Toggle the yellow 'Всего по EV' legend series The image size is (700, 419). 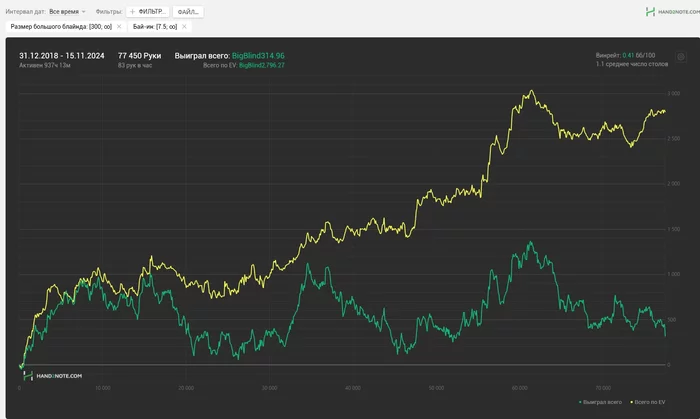pos(650,402)
